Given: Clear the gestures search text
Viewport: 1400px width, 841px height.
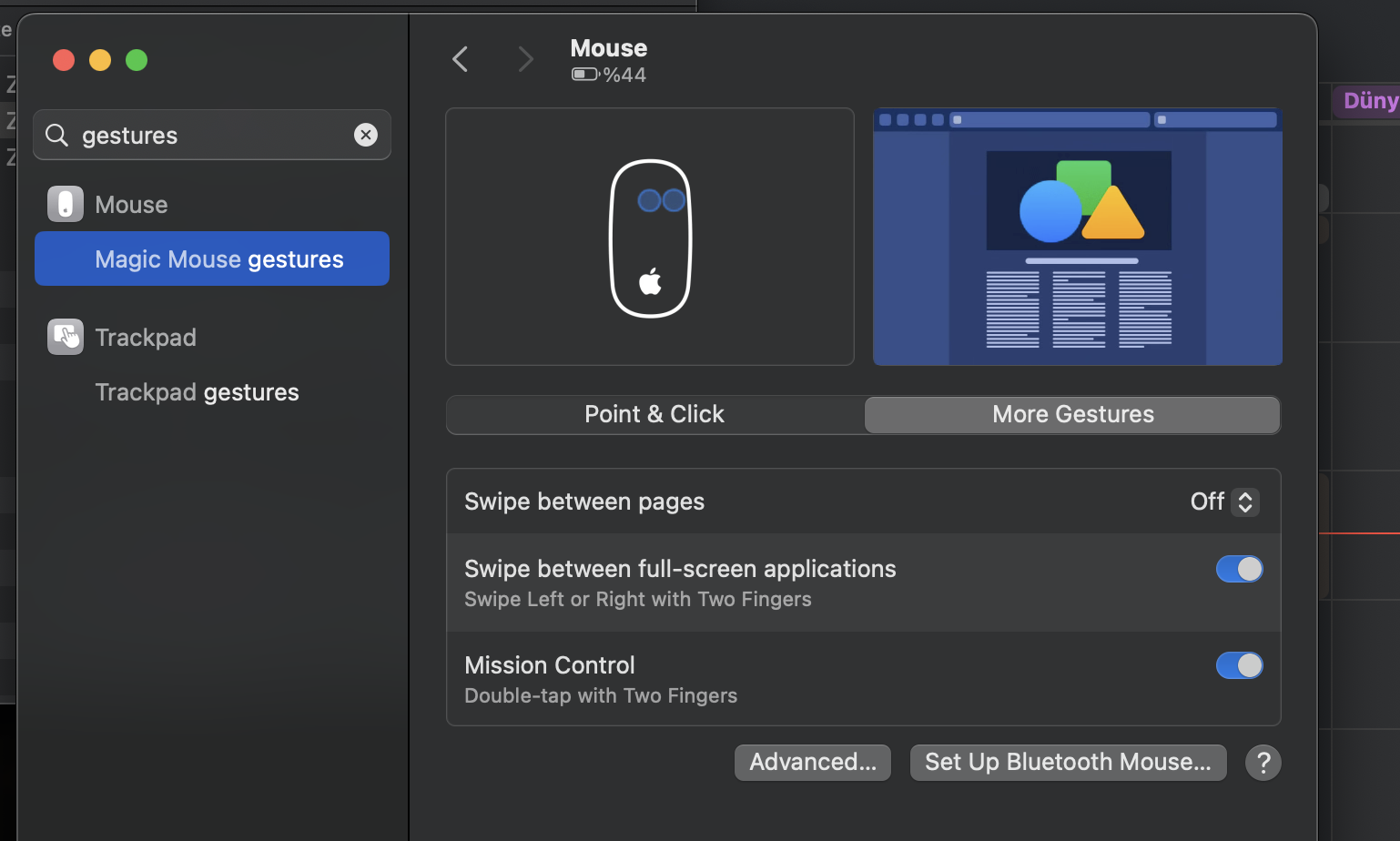Looking at the screenshot, I should [366, 135].
